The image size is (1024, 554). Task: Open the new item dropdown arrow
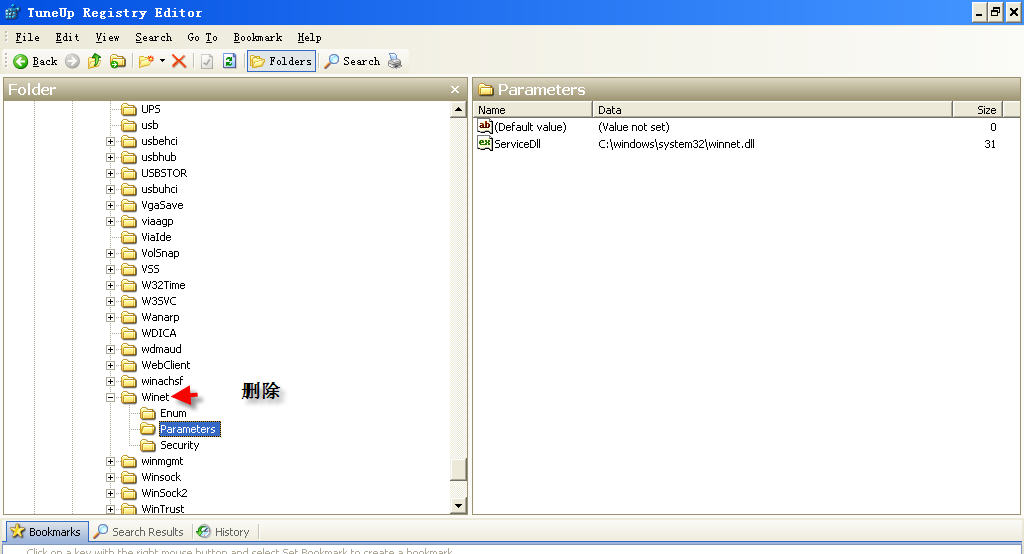pos(163,61)
